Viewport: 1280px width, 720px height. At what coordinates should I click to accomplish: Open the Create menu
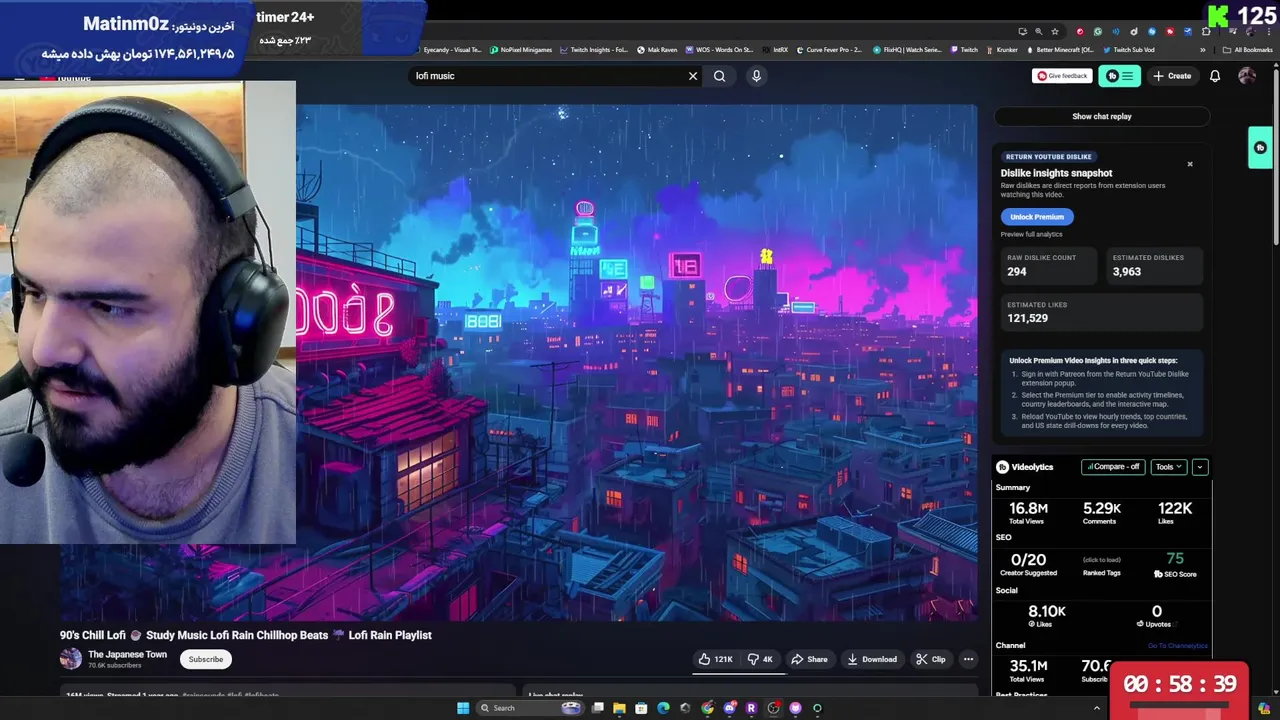coord(1172,76)
